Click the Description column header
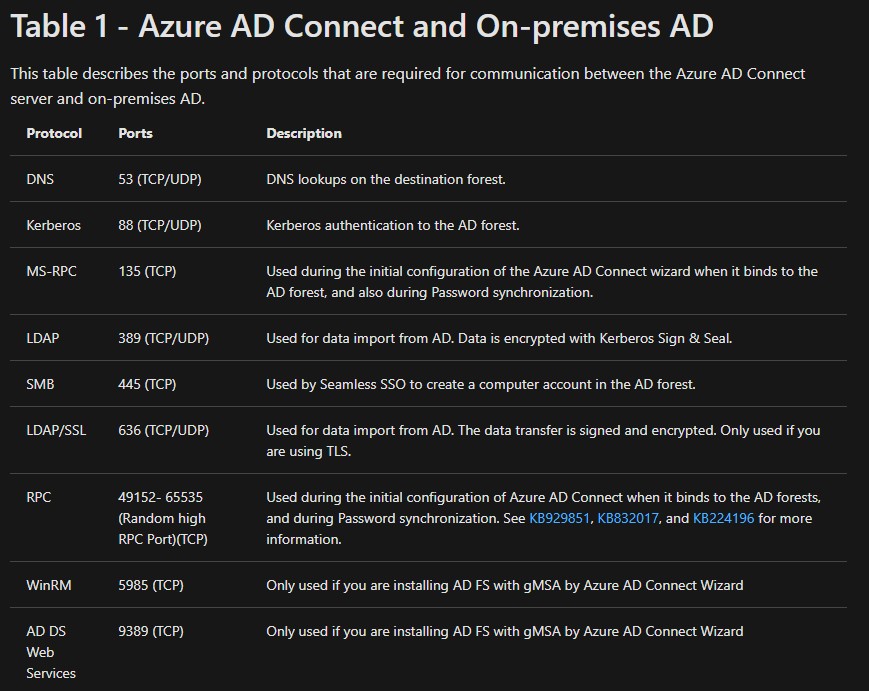The height and width of the screenshot is (691, 869). pos(304,134)
